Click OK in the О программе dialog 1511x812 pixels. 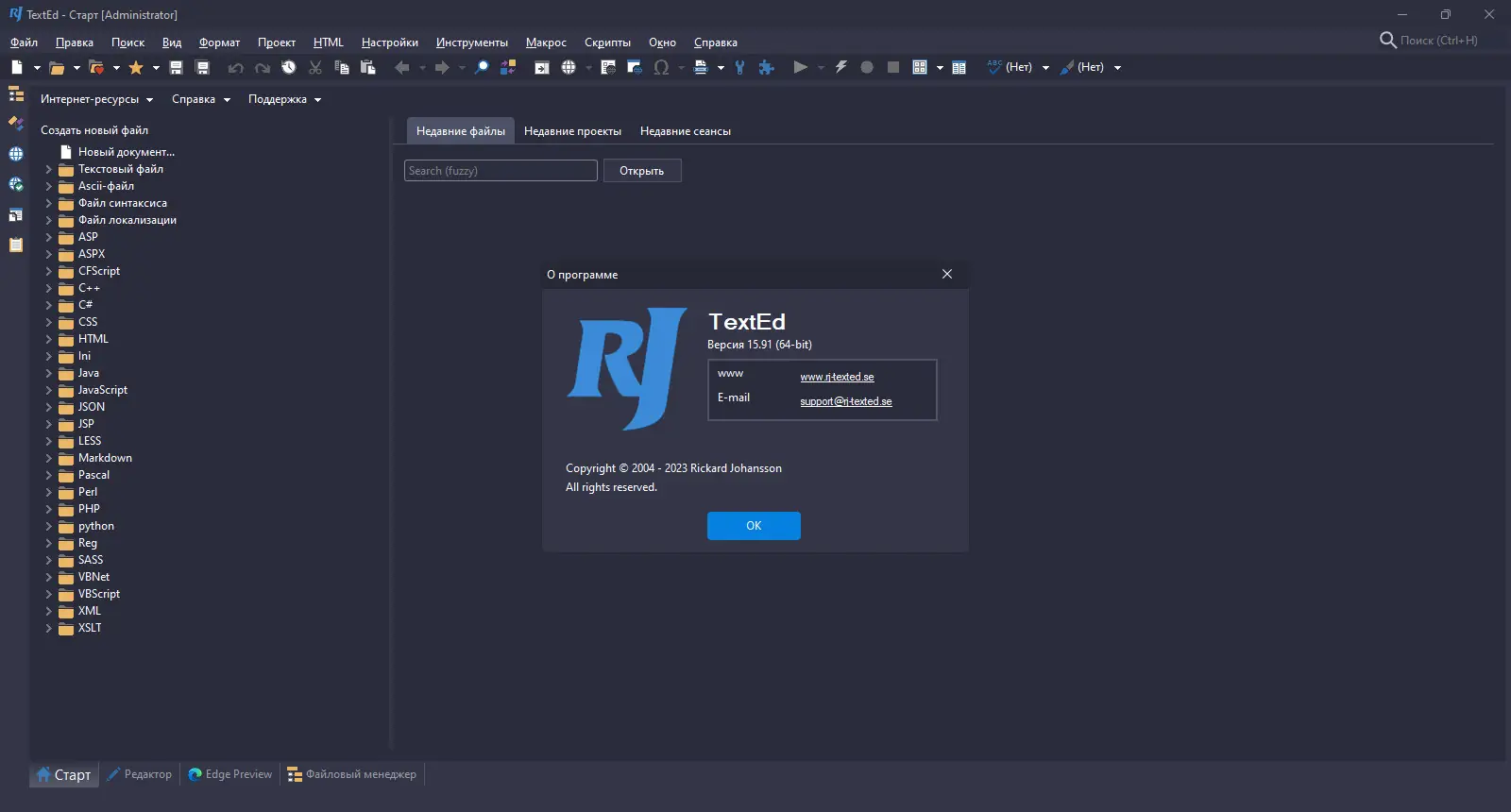(x=754, y=526)
